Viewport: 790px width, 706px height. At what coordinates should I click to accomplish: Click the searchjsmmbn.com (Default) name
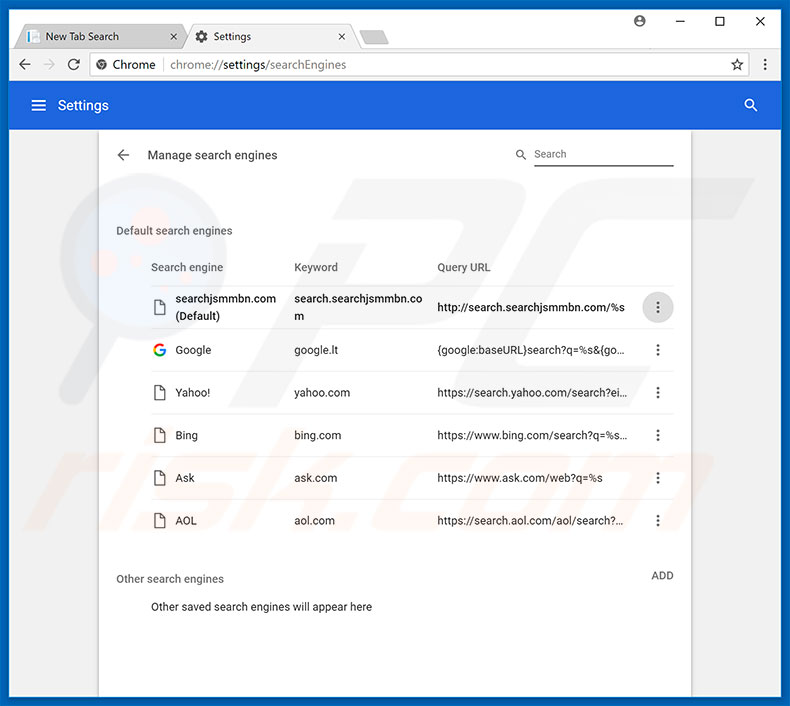225,307
